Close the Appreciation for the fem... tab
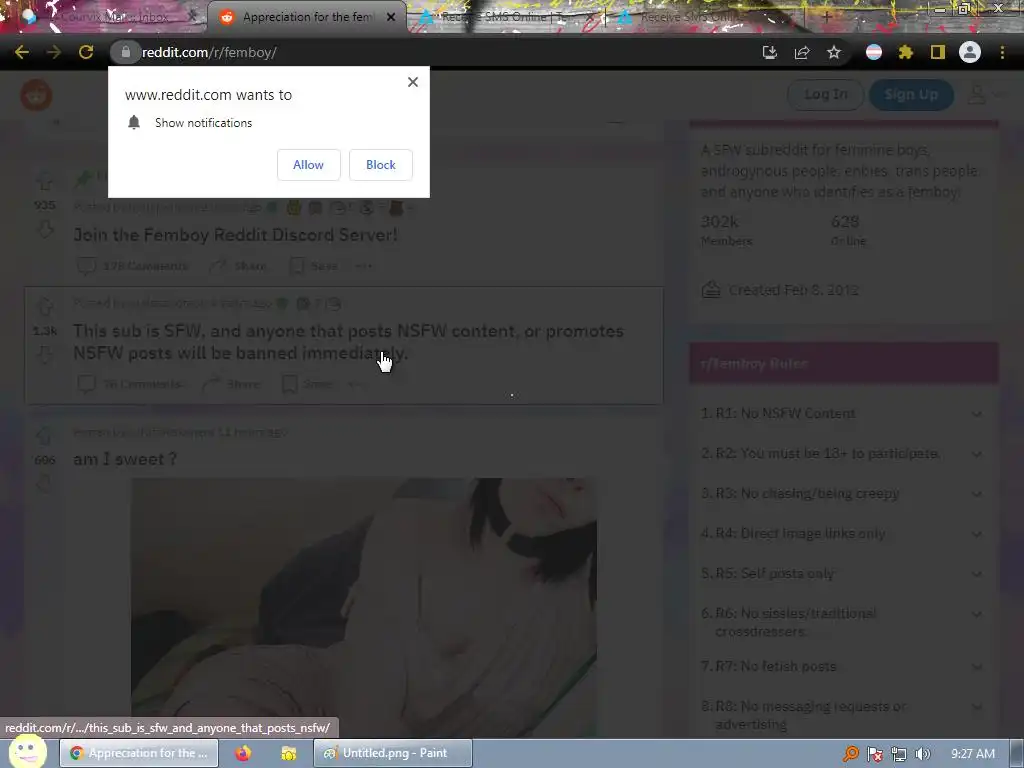The width and height of the screenshot is (1024, 768). [391, 17]
